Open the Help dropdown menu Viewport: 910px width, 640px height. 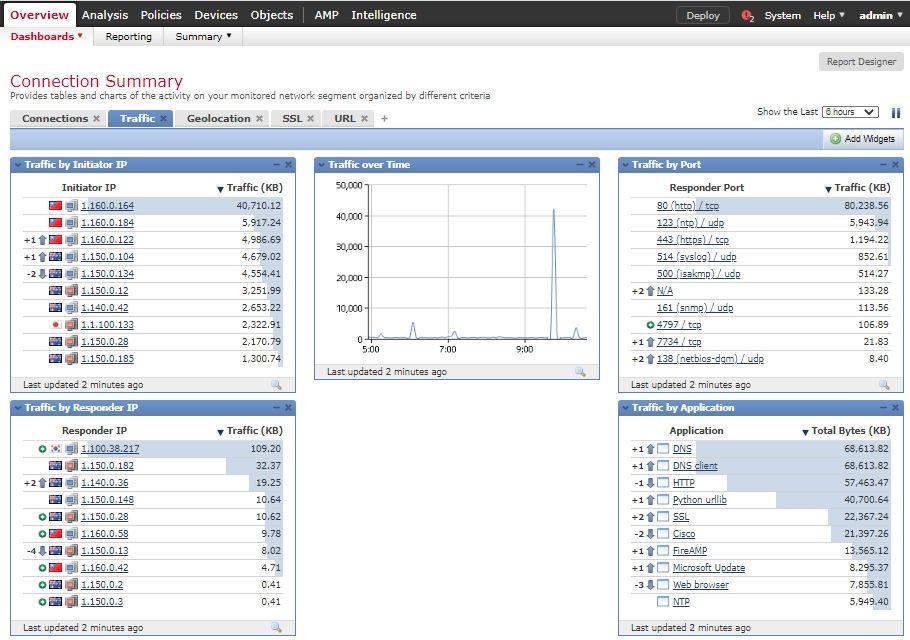[x=828, y=16]
